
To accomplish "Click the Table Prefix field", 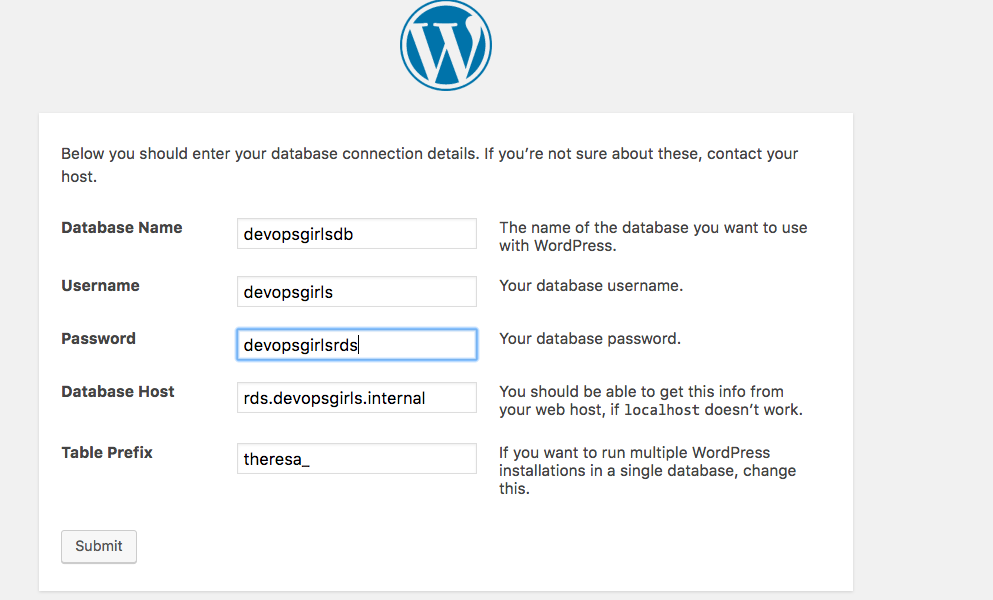I will click(357, 459).
